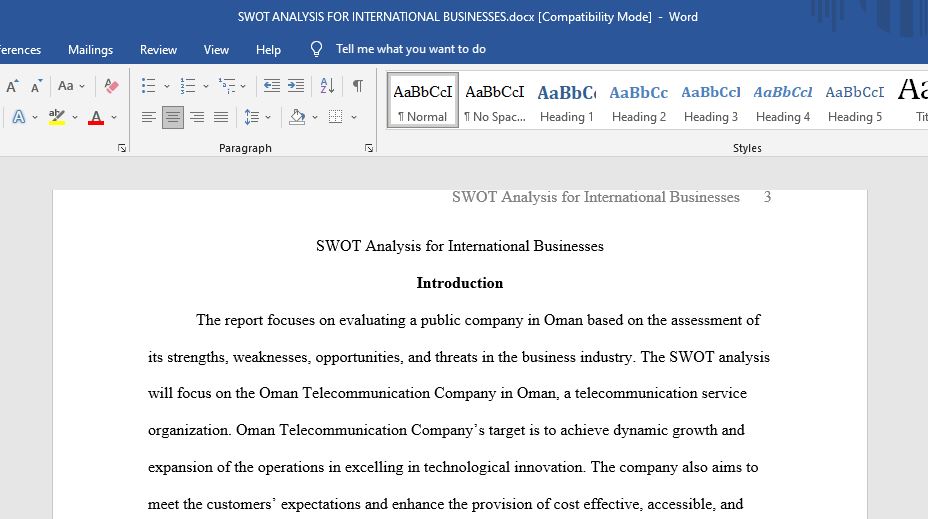Apply shading paint bucket
This screenshot has height=519, width=928.
297,117
